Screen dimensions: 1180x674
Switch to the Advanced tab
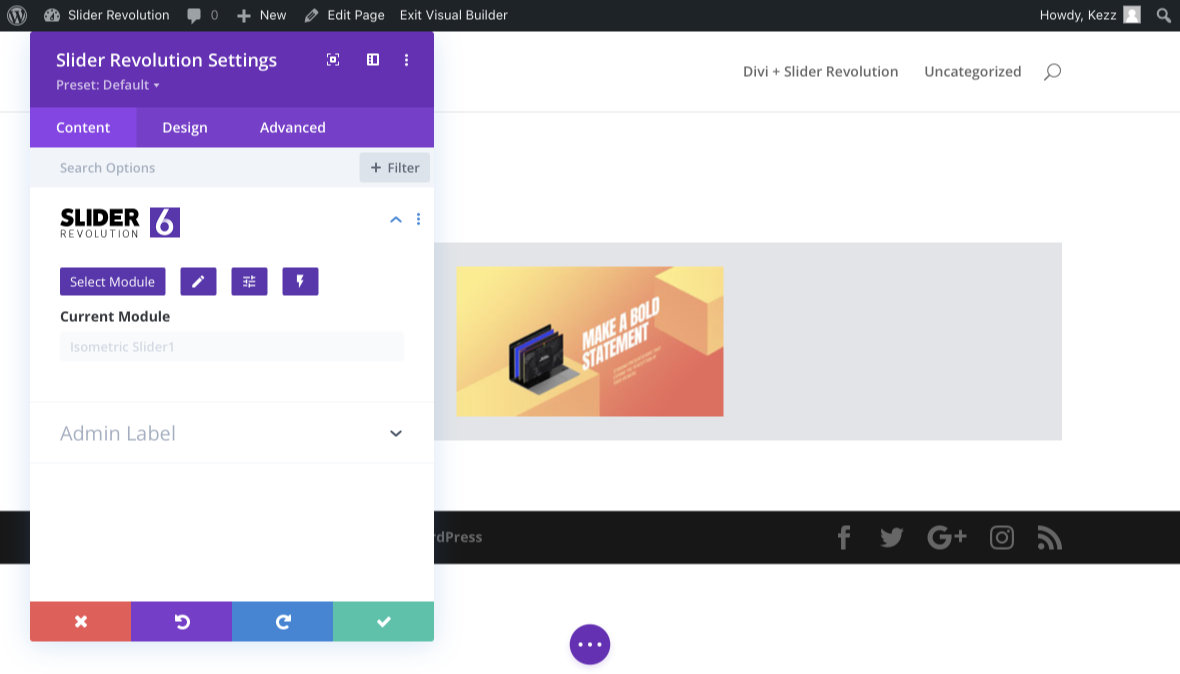click(x=292, y=127)
